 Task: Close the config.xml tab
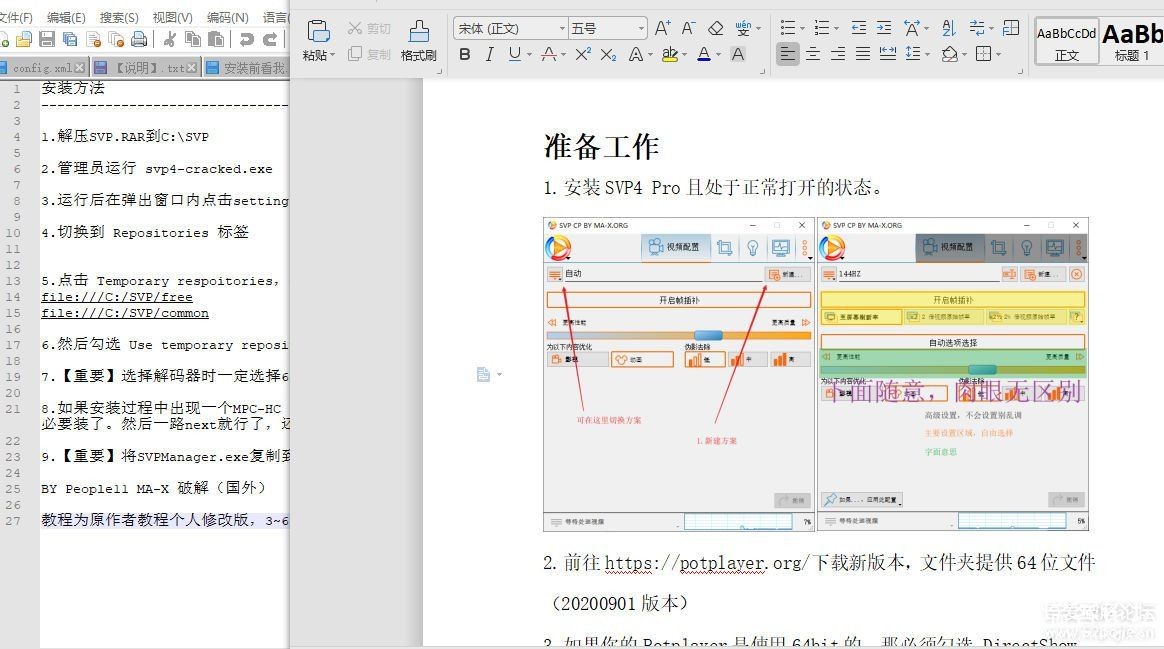(x=80, y=68)
